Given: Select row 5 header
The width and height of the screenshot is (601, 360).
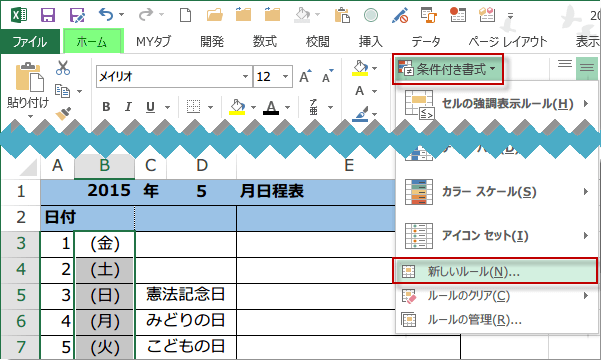Looking at the screenshot, I should coord(21,296).
